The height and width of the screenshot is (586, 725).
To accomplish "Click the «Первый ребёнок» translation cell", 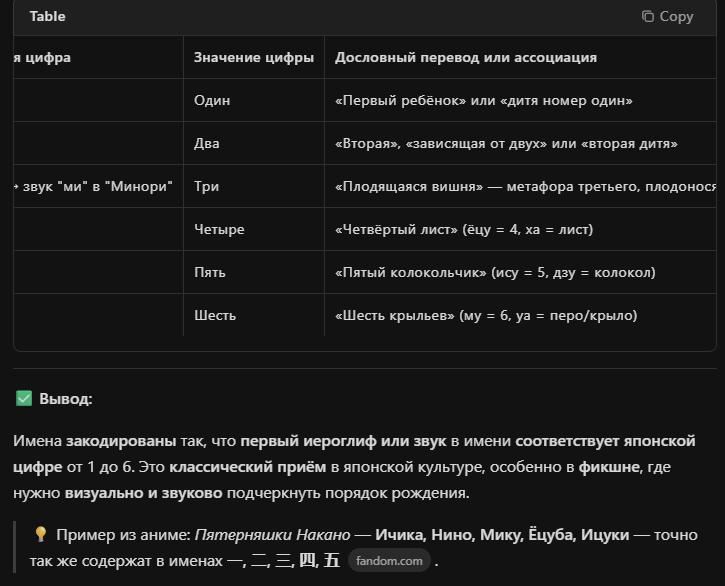I will [x=484, y=101].
